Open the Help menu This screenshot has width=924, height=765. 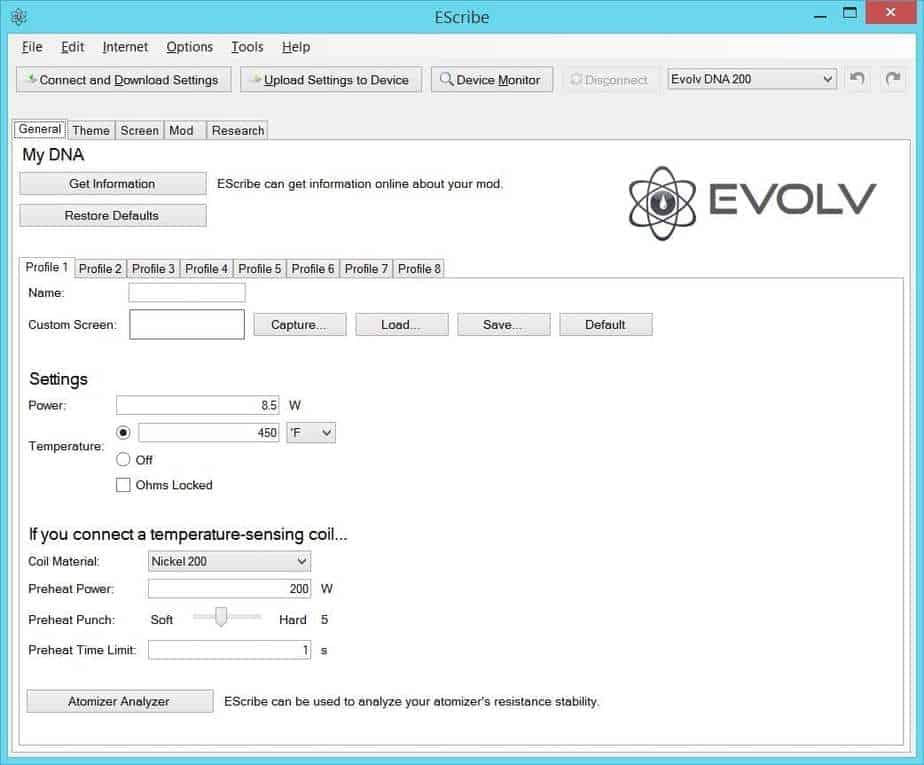pyautogui.click(x=296, y=47)
